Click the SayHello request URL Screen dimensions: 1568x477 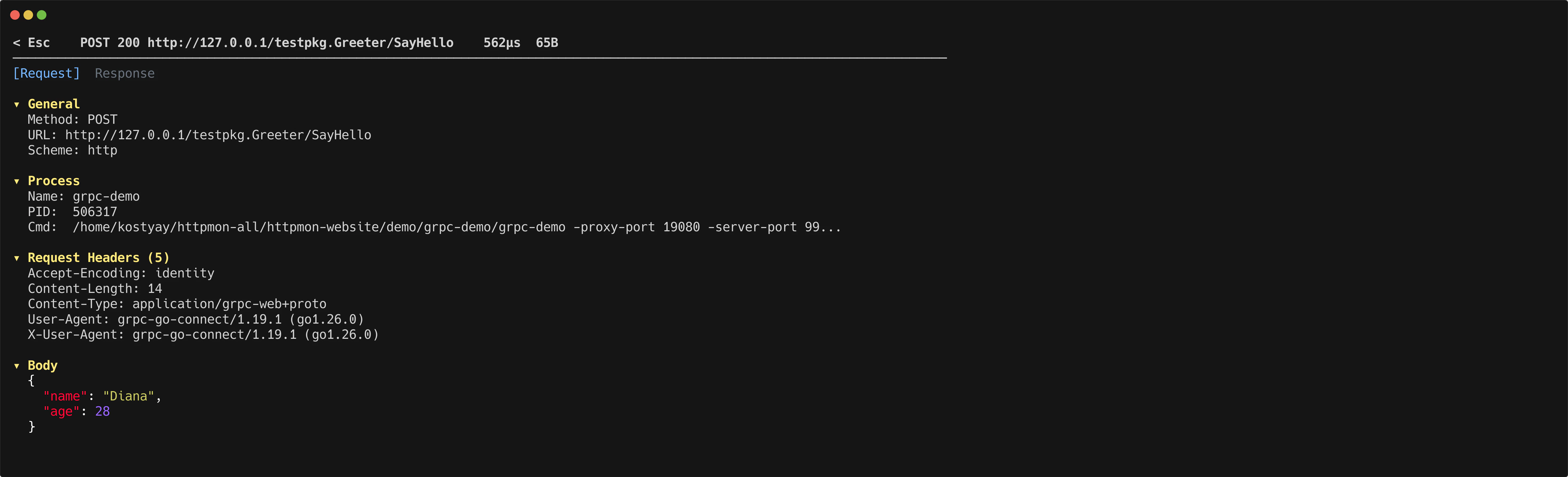coord(298,43)
